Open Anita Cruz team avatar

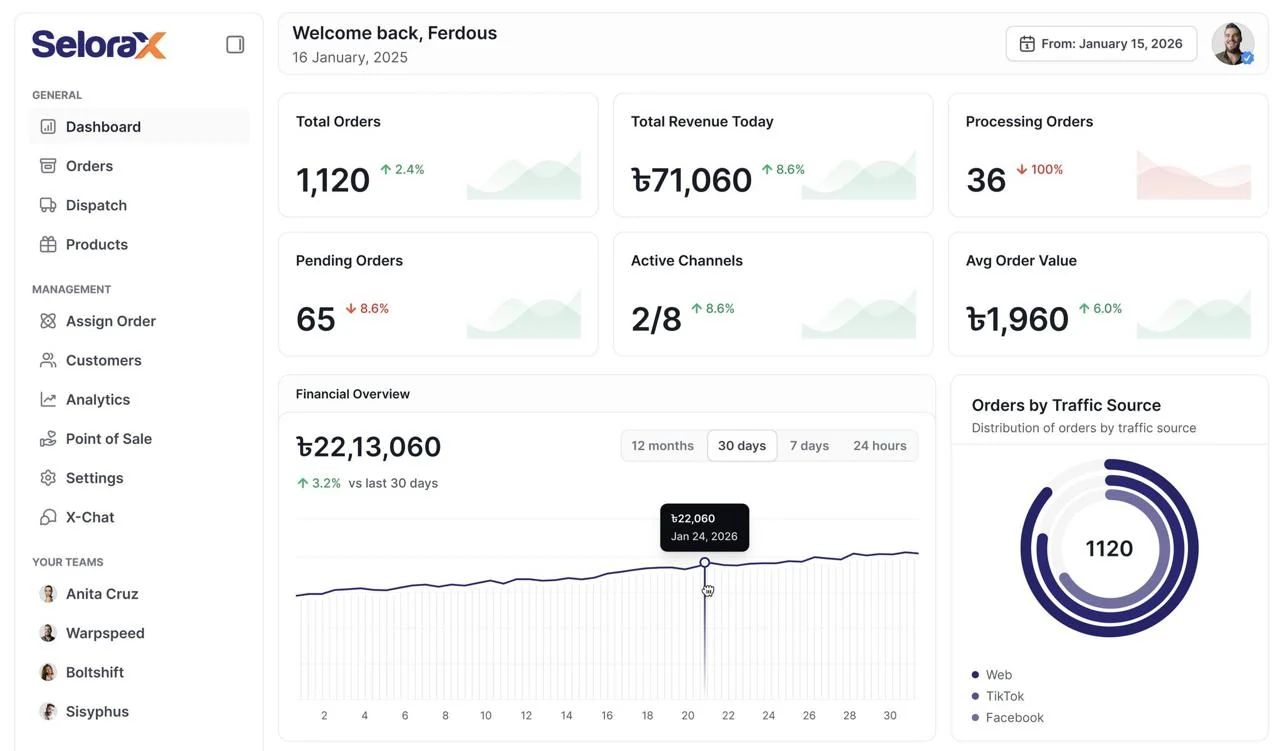click(x=48, y=594)
